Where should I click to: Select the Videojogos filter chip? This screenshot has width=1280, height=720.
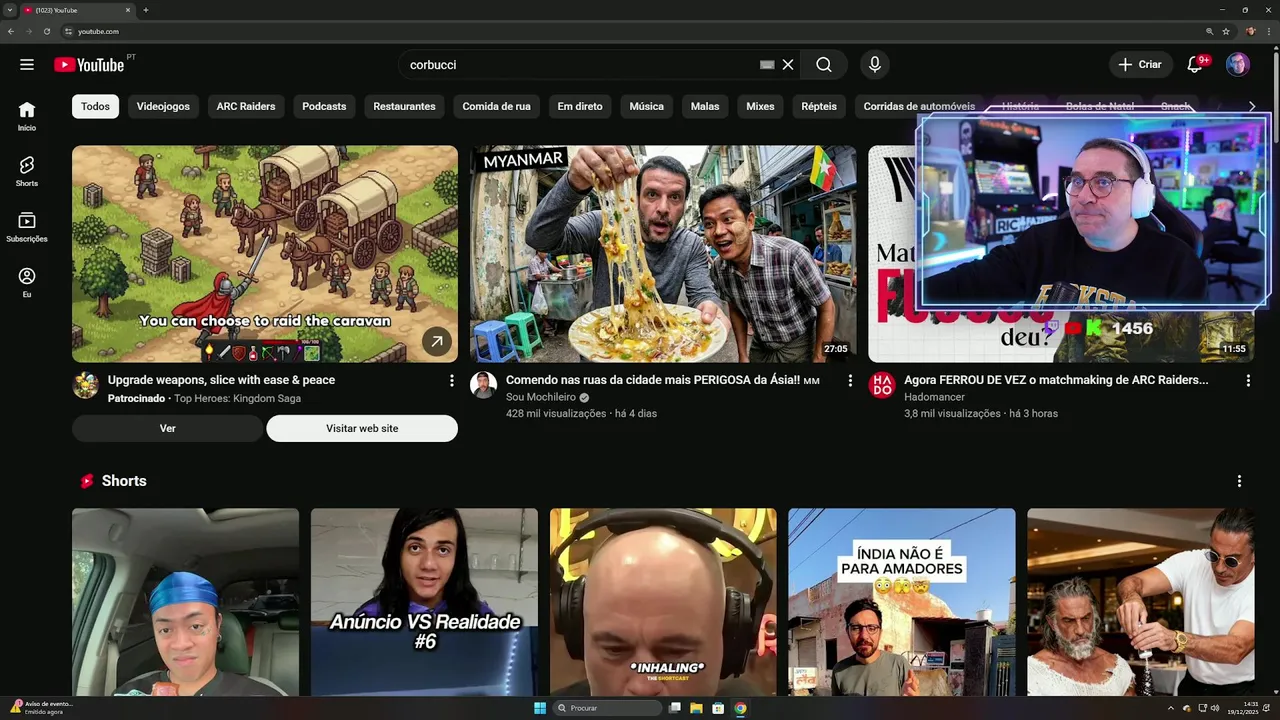163,106
